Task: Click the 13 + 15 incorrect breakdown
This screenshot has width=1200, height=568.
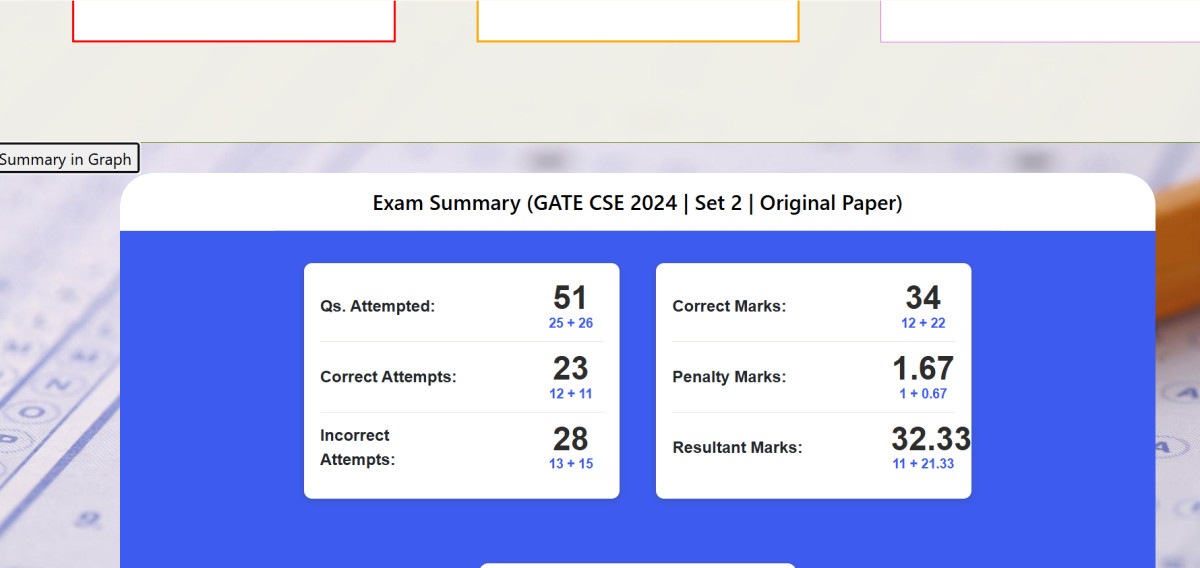Action: 570,464
